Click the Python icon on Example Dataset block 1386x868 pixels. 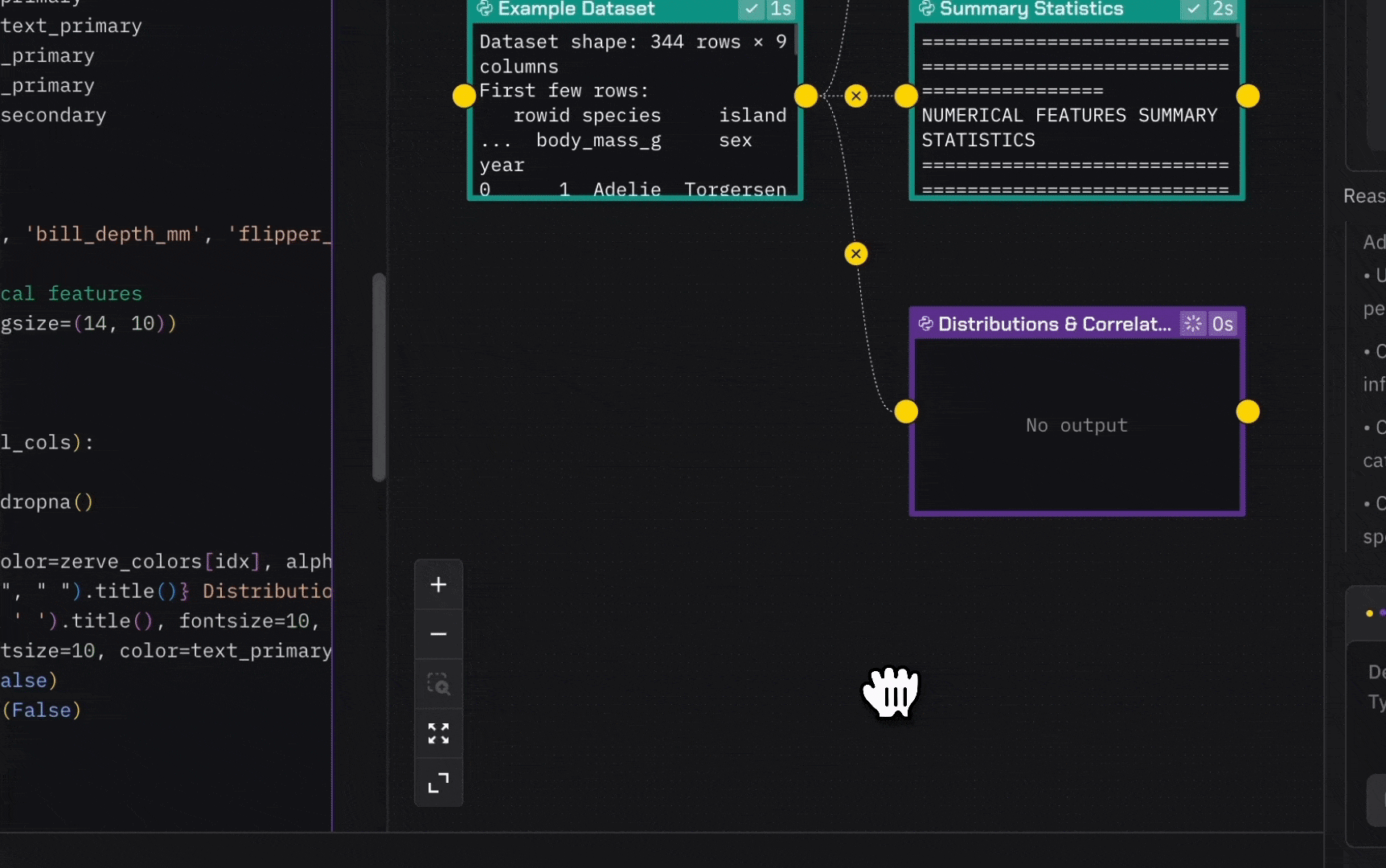pos(485,9)
